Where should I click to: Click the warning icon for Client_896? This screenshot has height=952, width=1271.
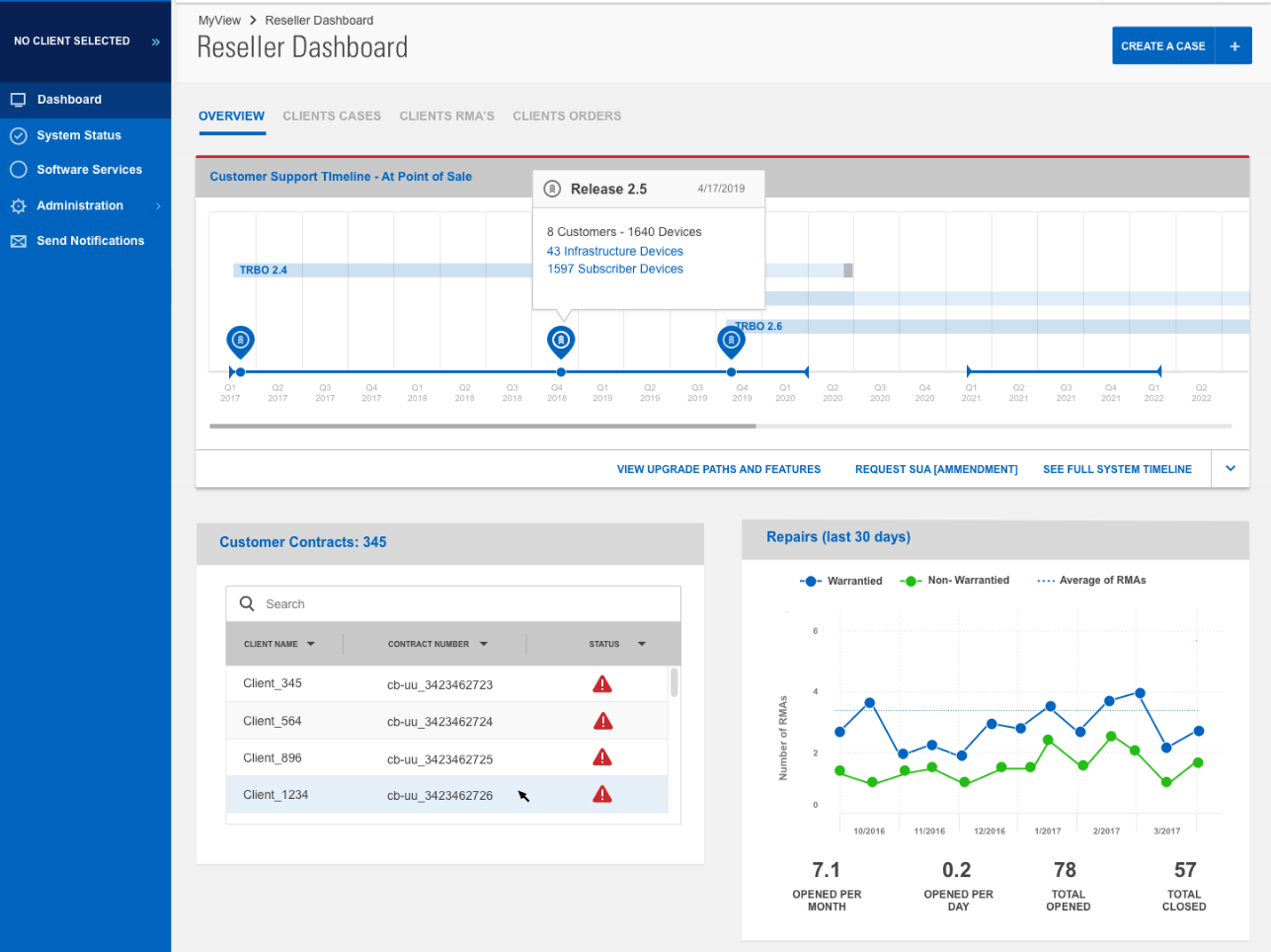602,757
